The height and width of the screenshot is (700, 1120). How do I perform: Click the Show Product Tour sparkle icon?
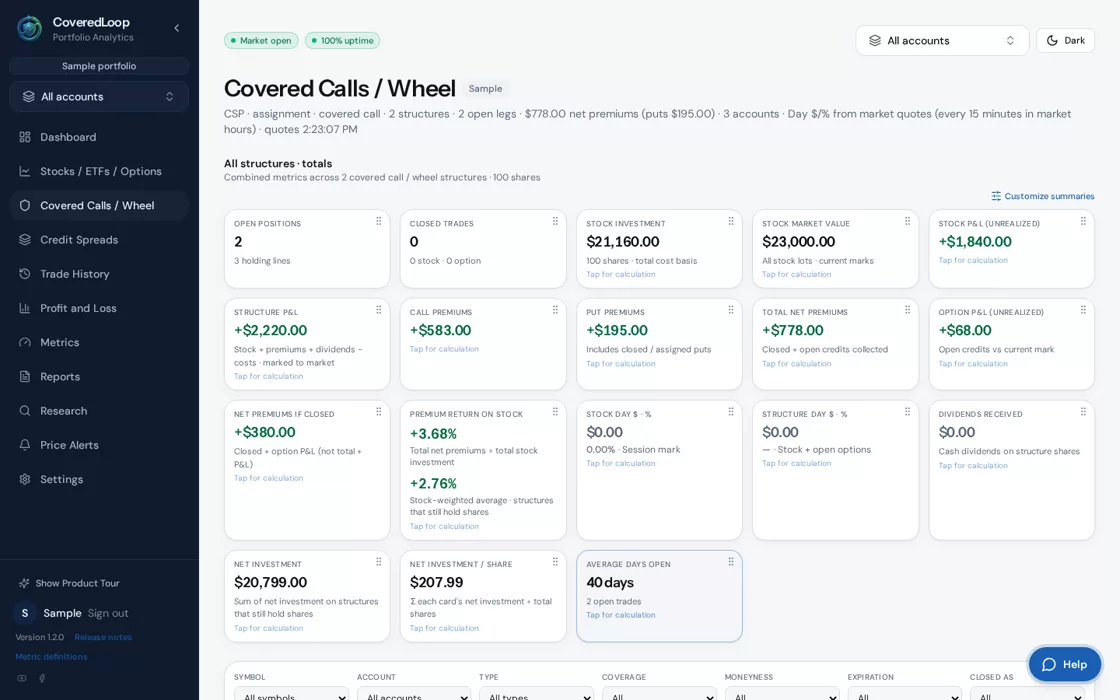click(24, 584)
